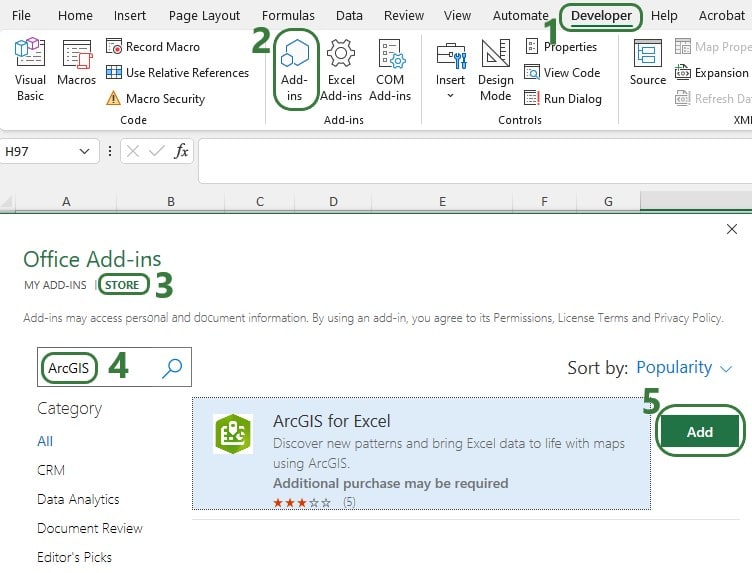Click the formula bar cancel X icon
Image resolution: width=752 pixels, height=573 pixels.
click(x=133, y=152)
